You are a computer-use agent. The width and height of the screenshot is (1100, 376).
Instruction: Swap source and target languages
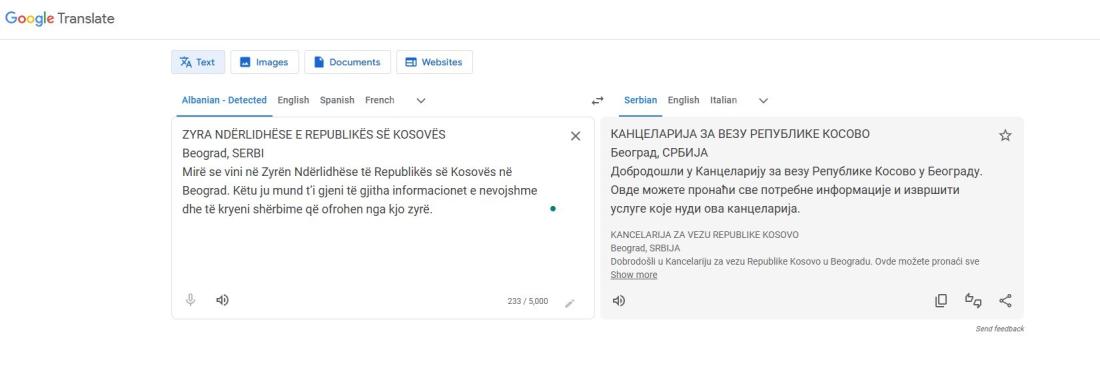pos(597,100)
